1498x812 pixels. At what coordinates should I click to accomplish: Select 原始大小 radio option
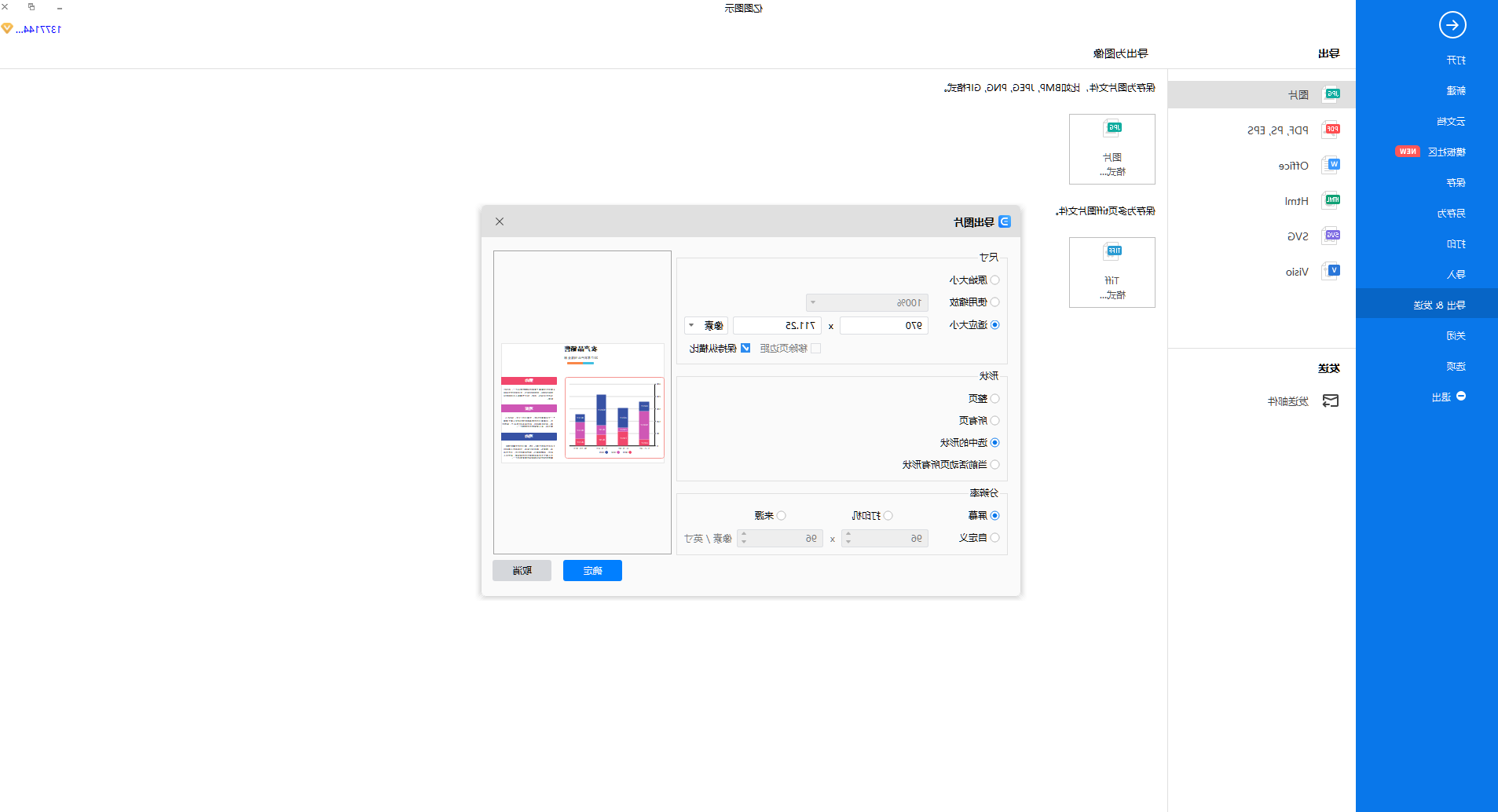tap(994, 280)
